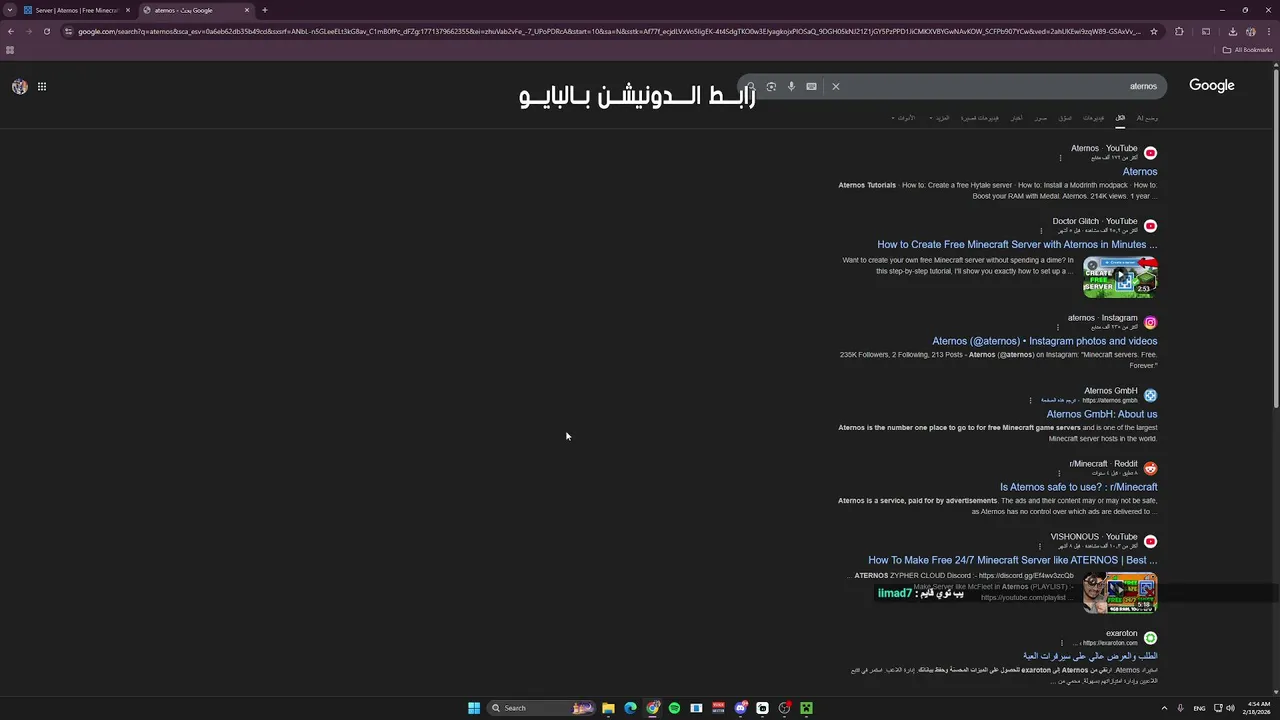Screen dimensions: 1280x720
Task: Open more options for Aternos YouTube result
Action: [x=1060, y=158]
